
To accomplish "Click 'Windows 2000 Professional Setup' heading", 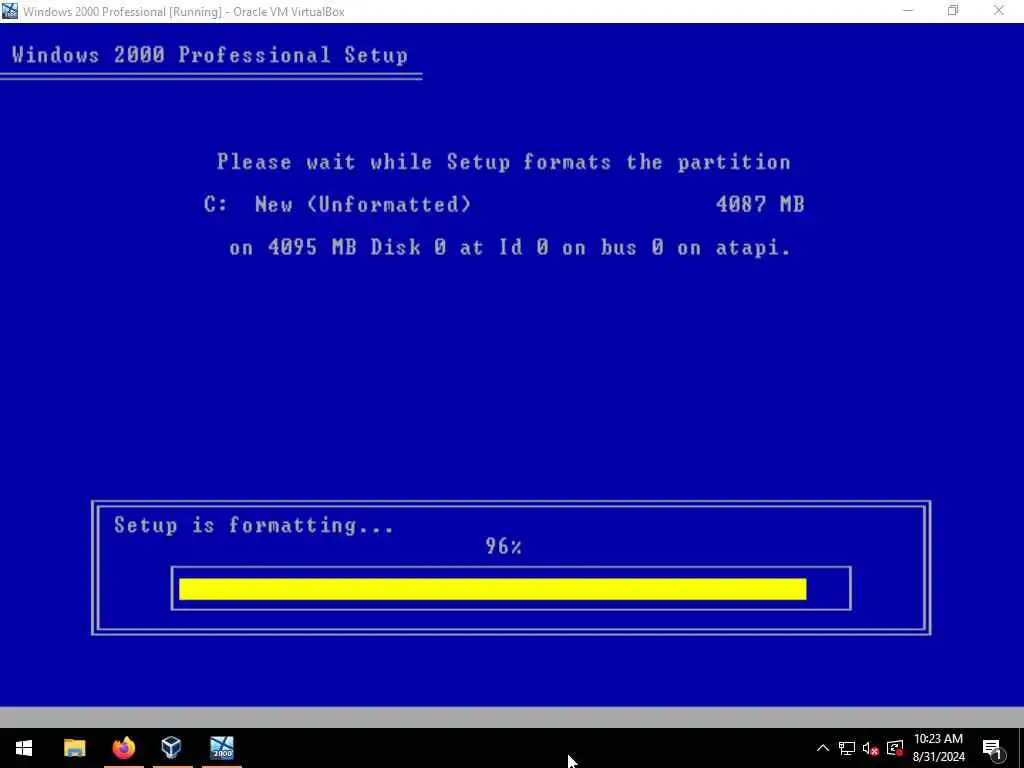I will click(210, 55).
